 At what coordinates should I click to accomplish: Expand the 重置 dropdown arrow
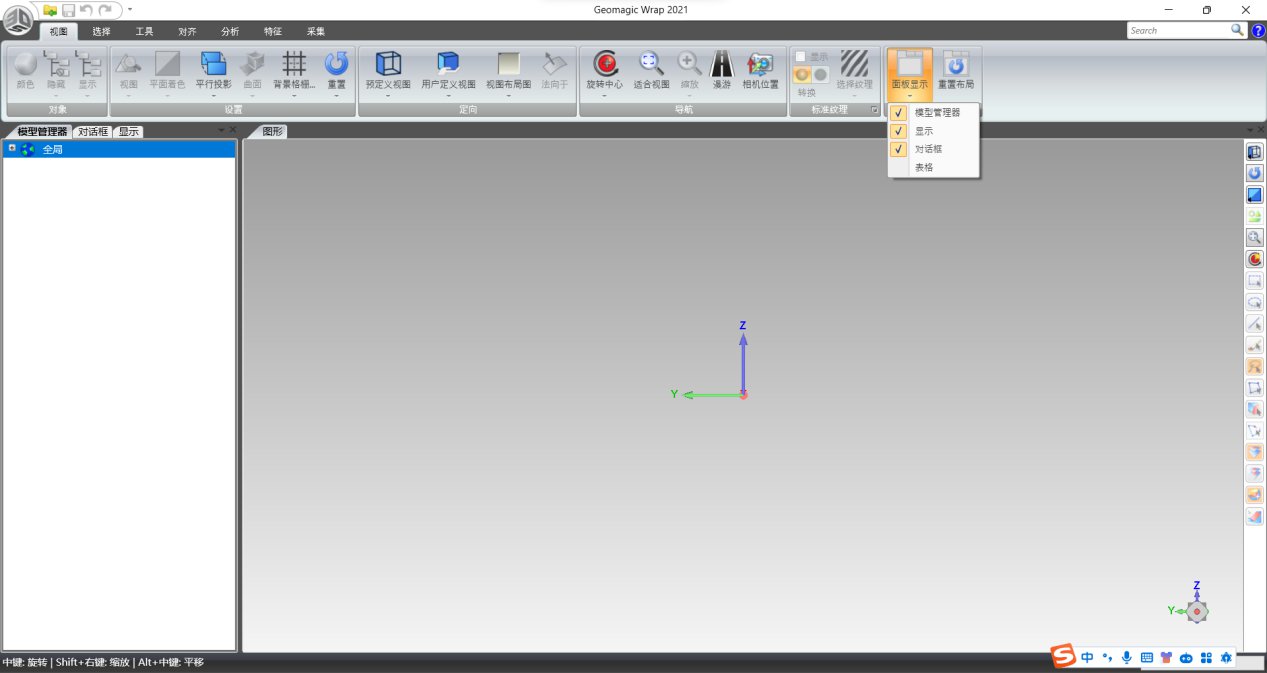[x=336, y=96]
